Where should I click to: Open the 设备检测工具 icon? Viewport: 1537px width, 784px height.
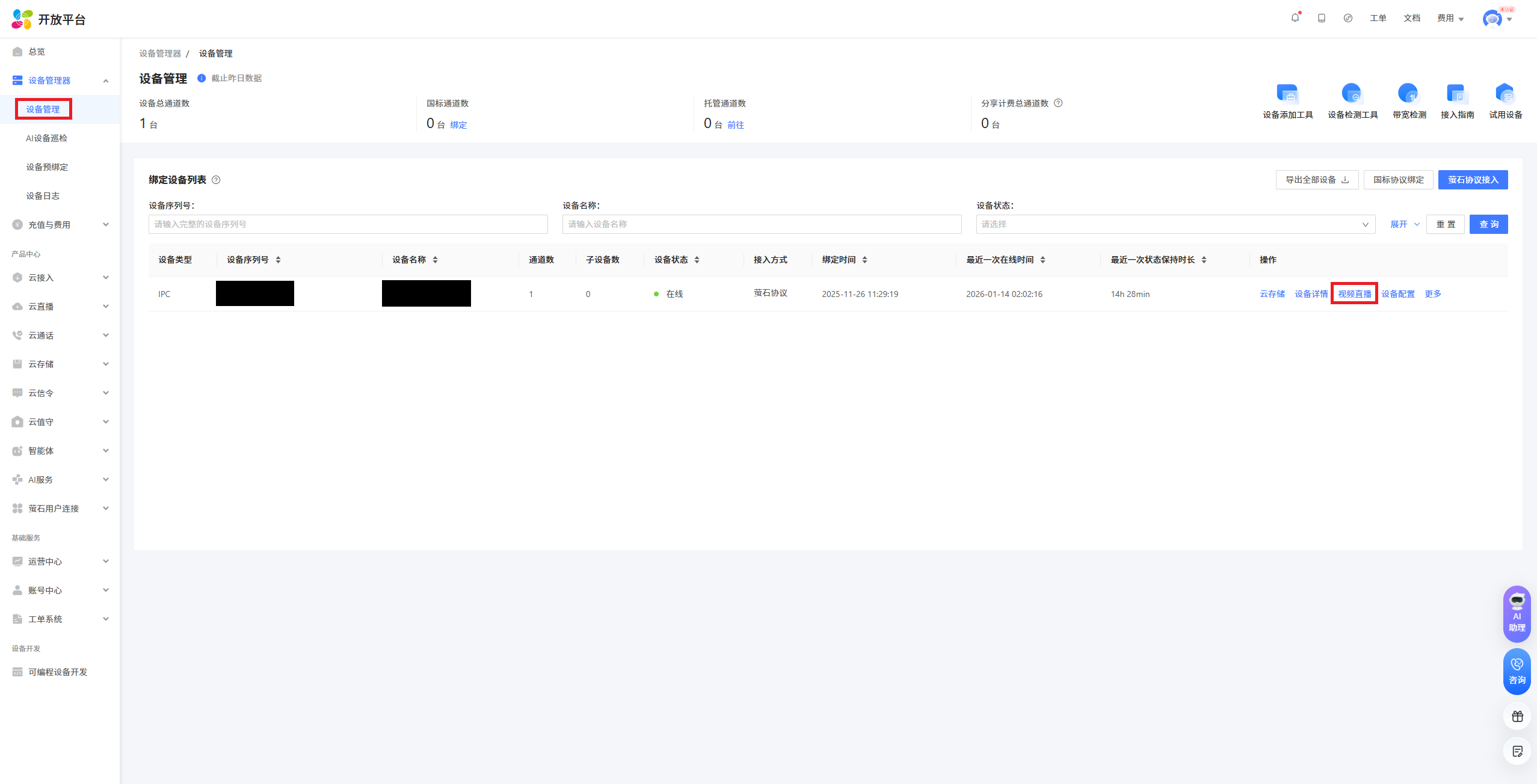[1352, 94]
